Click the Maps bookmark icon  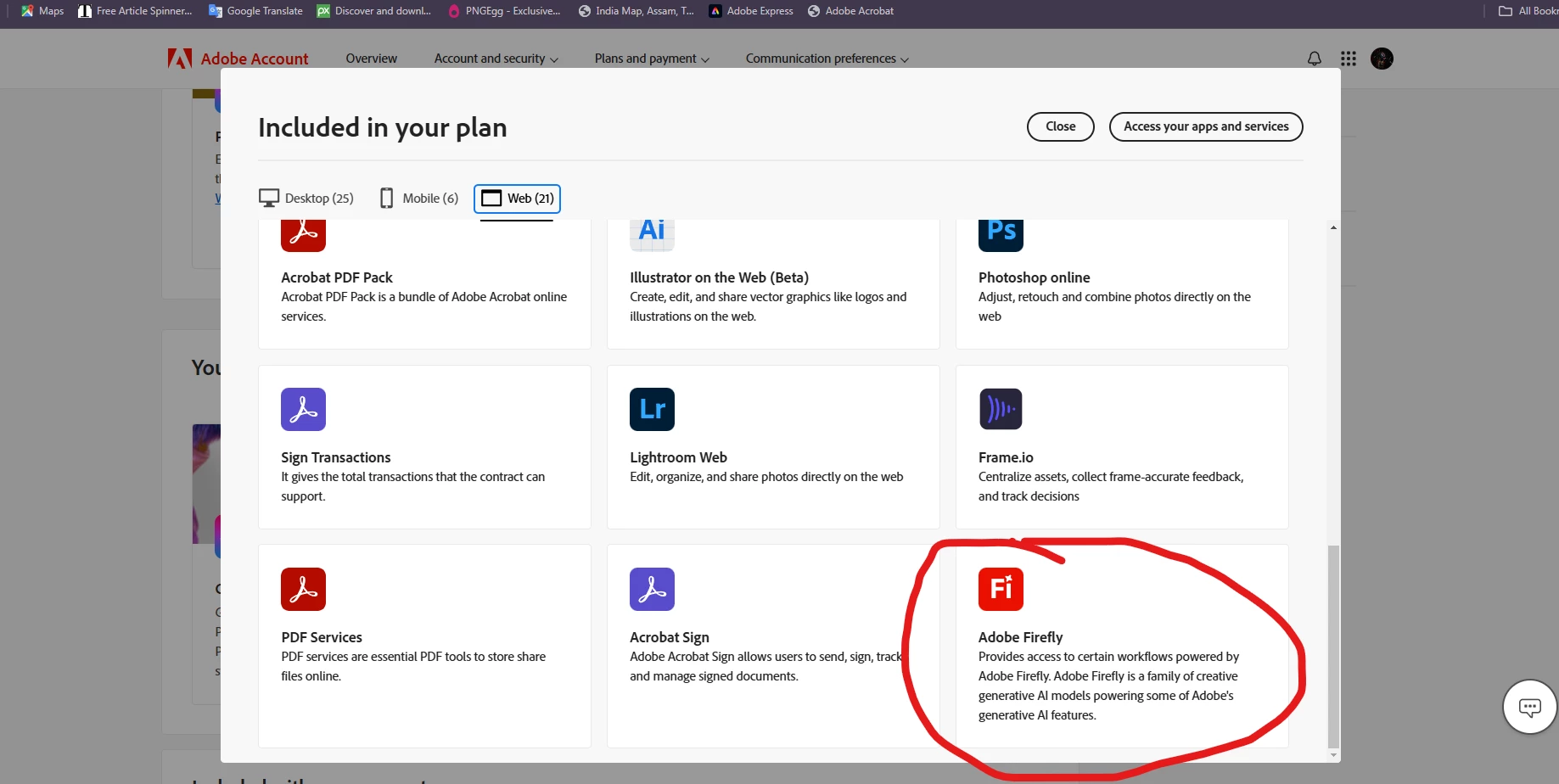coord(27,11)
